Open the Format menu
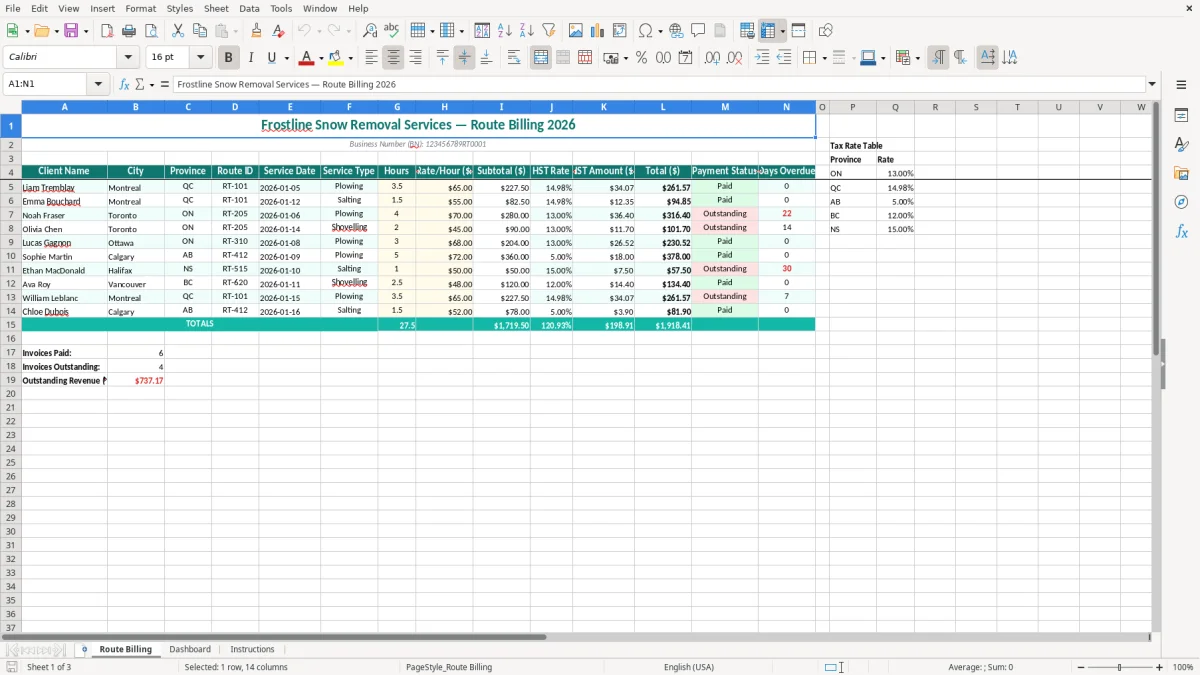The height and width of the screenshot is (675, 1200). (141, 8)
